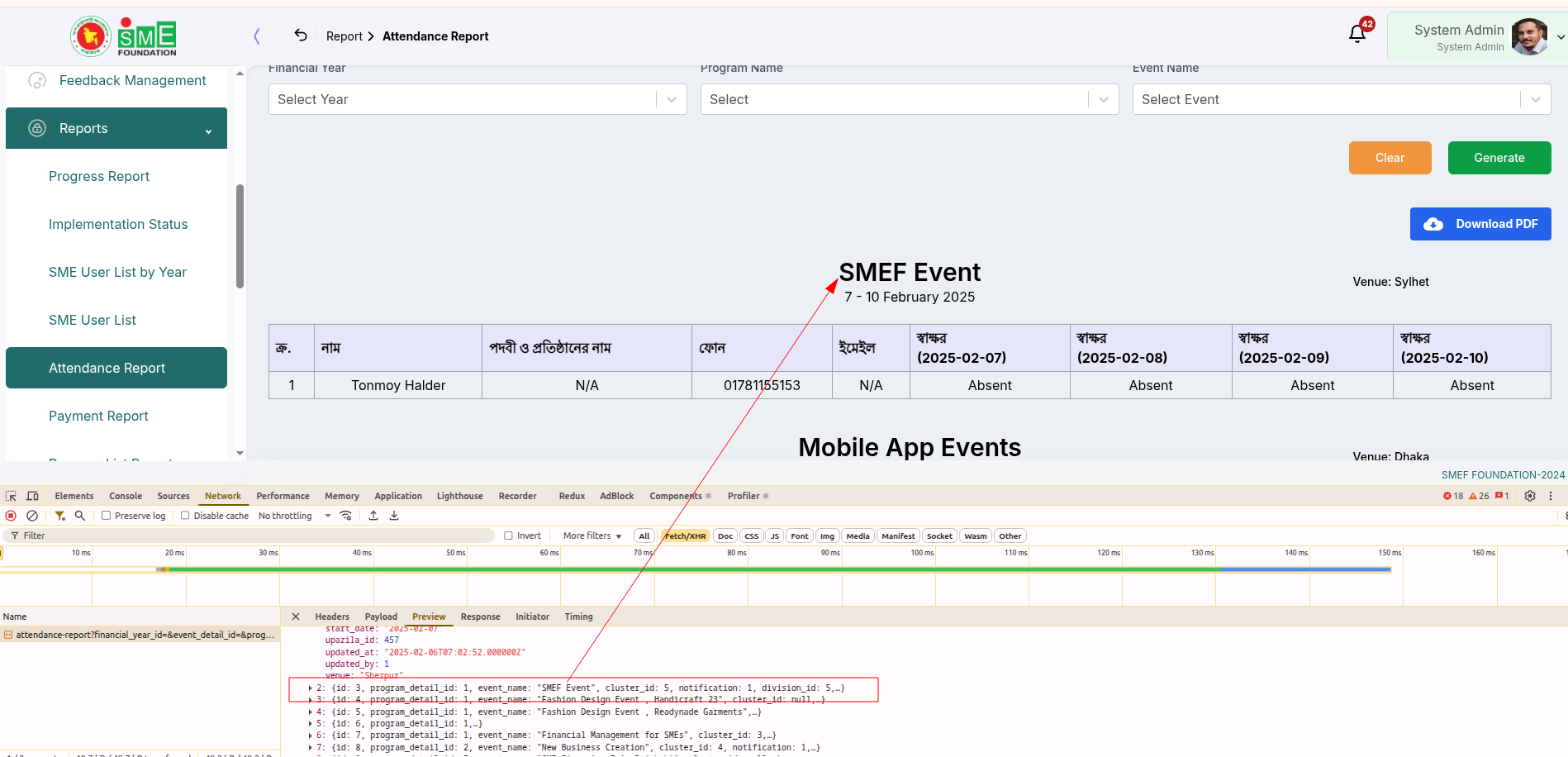Open SME User List by Year

tap(117, 272)
